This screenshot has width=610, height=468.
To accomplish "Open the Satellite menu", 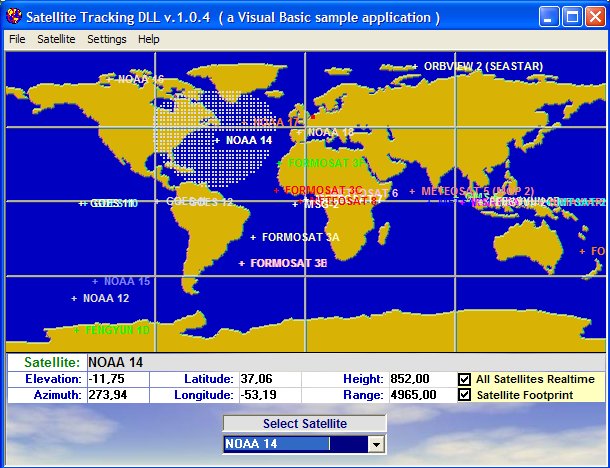I will click(x=56, y=39).
